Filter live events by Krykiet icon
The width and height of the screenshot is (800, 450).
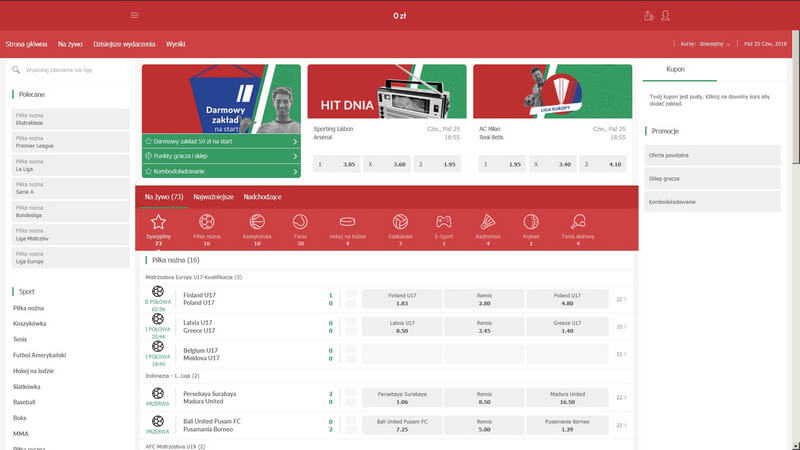point(531,222)
